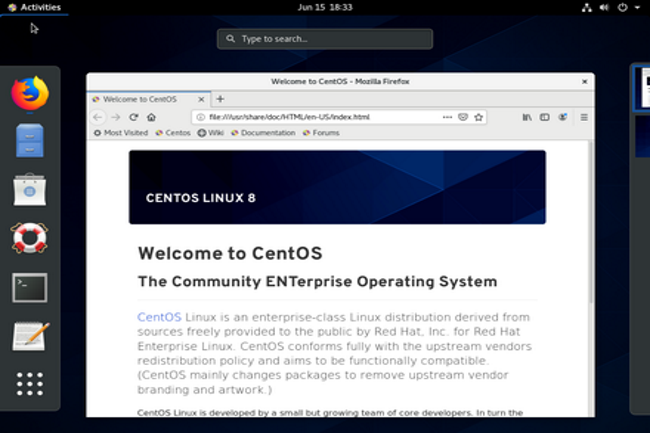
Task: Launch the Files manager from the dash
Action: [x=29, y=141]
